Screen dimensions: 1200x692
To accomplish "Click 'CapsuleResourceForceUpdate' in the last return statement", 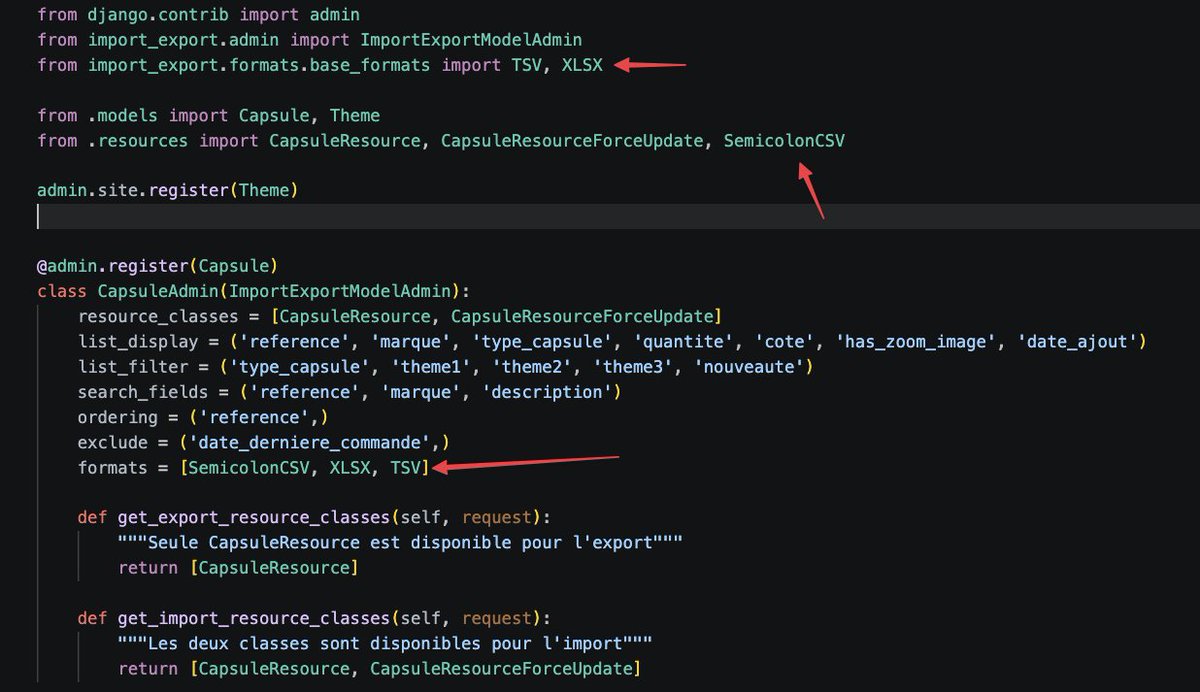I will click(501, 668).
